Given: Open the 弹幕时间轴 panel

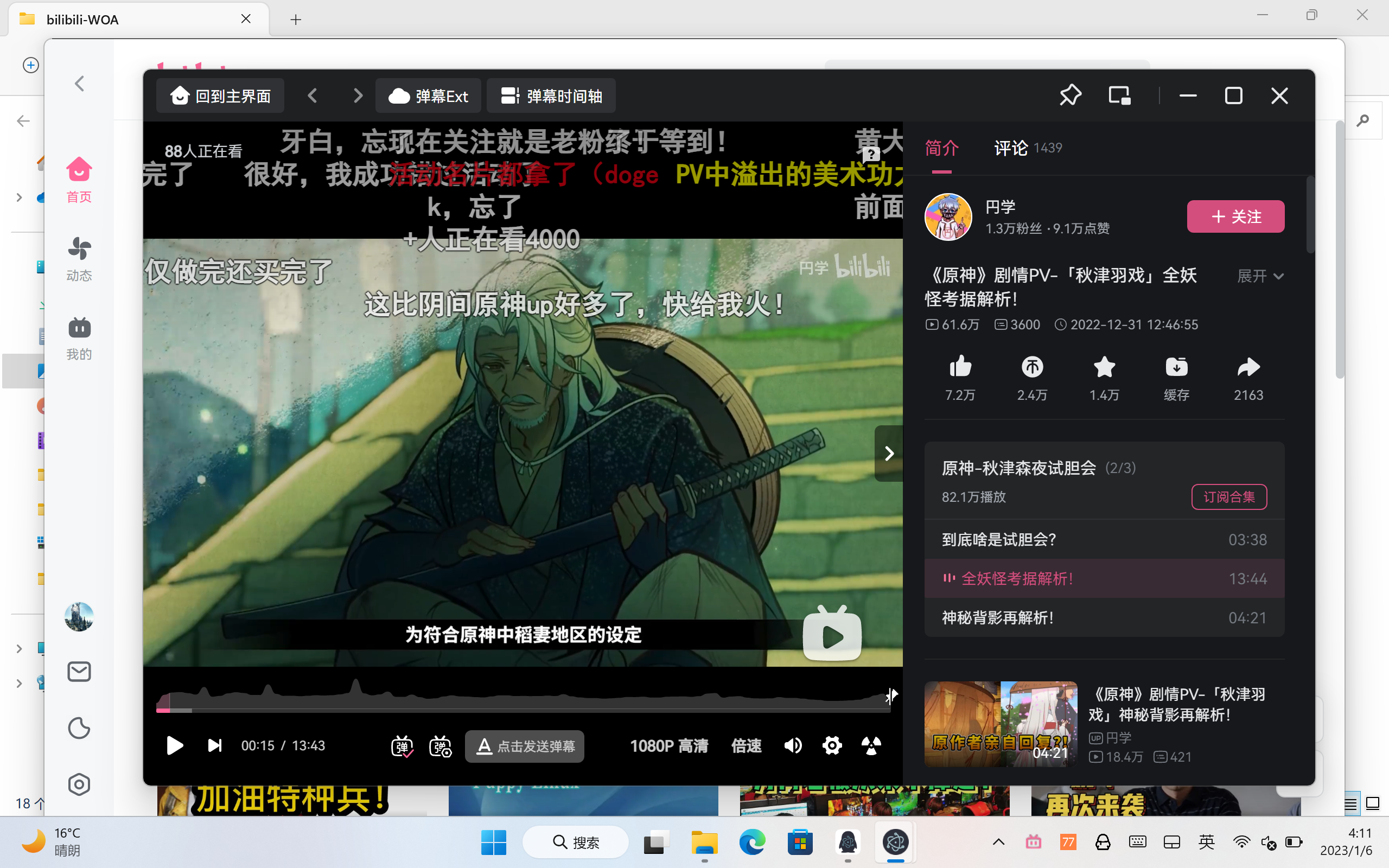Looking at the screenshot, I should (x=551, y=96).
